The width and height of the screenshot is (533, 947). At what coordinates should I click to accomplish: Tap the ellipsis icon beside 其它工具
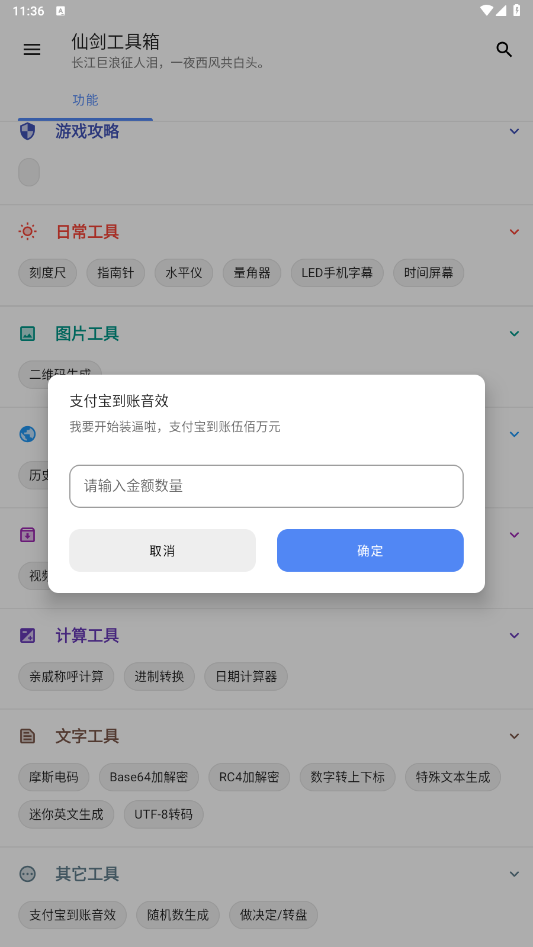[28, 874]
